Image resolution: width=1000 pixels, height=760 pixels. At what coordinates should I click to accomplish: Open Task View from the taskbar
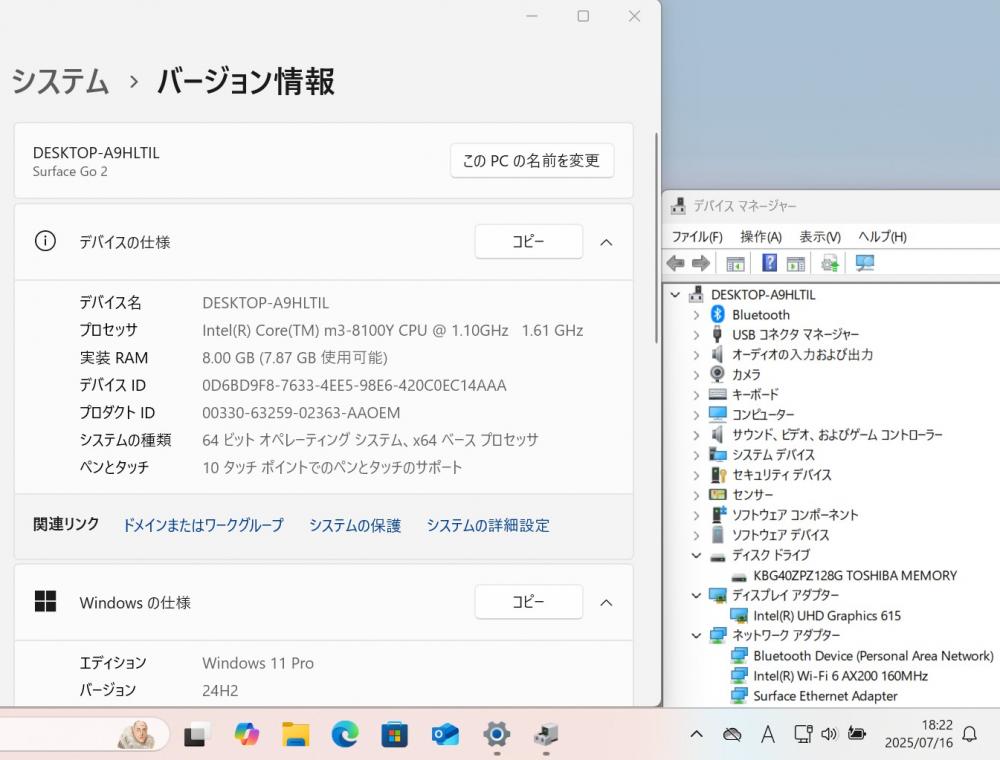click(198, 734)
